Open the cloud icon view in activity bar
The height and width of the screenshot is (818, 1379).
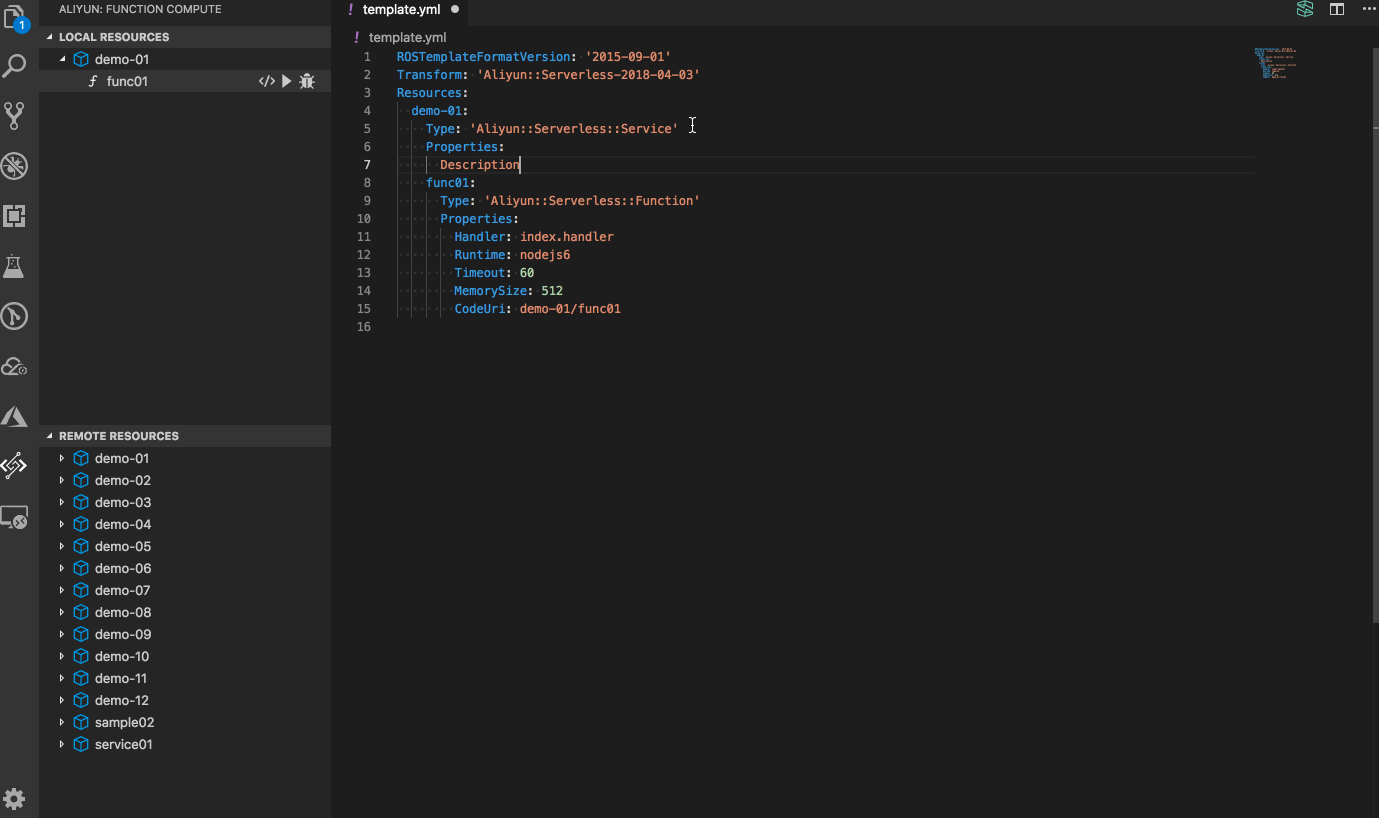(x=15, y=366)
